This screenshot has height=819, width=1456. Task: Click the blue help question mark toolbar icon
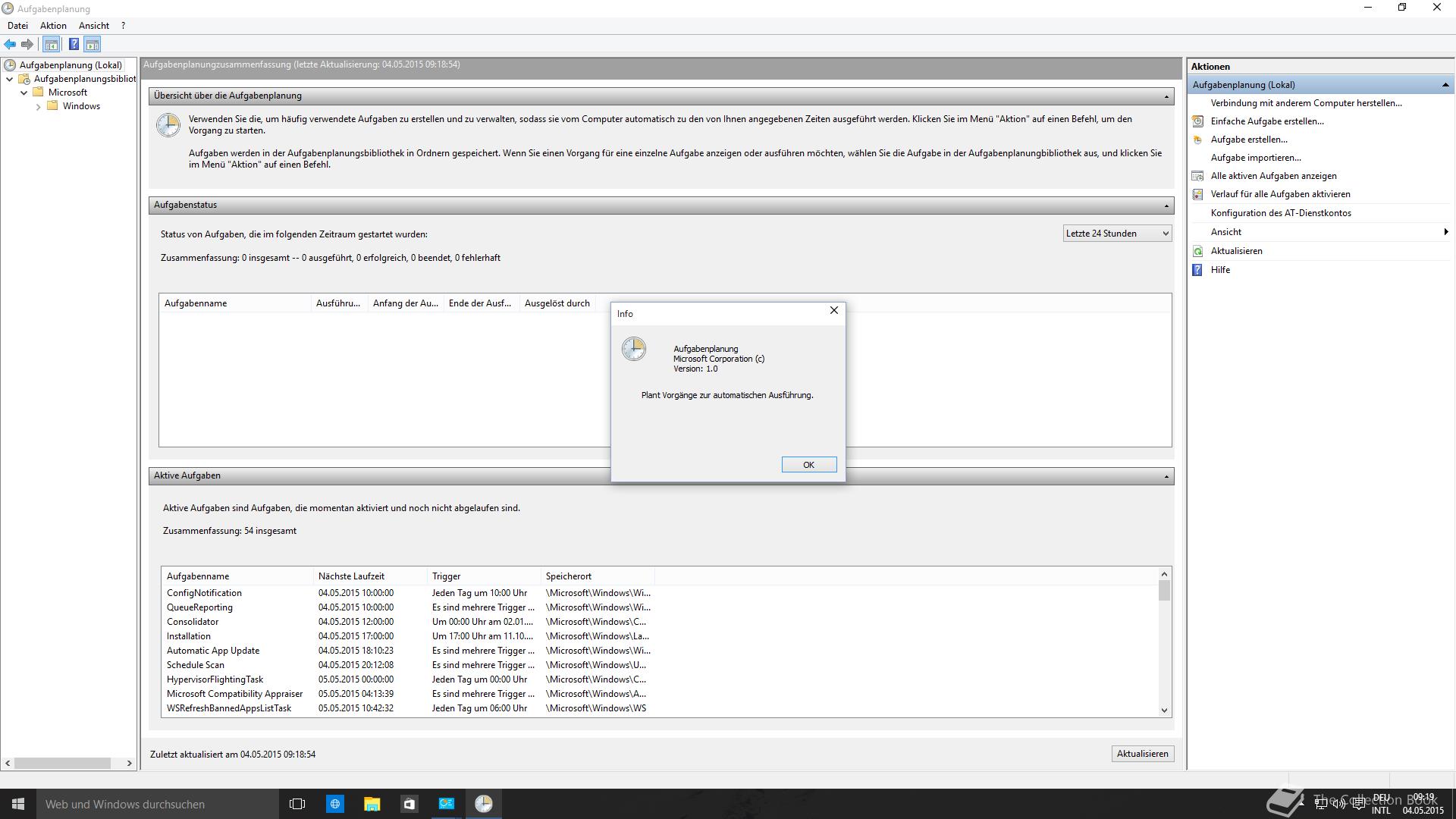coord(74,44)
